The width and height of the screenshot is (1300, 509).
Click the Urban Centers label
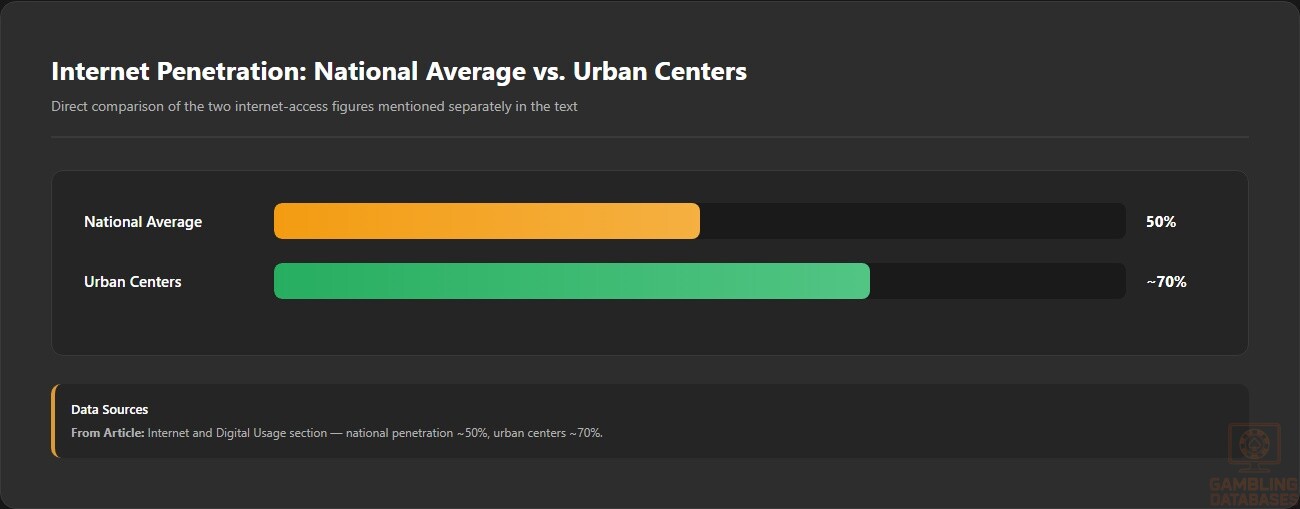tap(133, 282)
